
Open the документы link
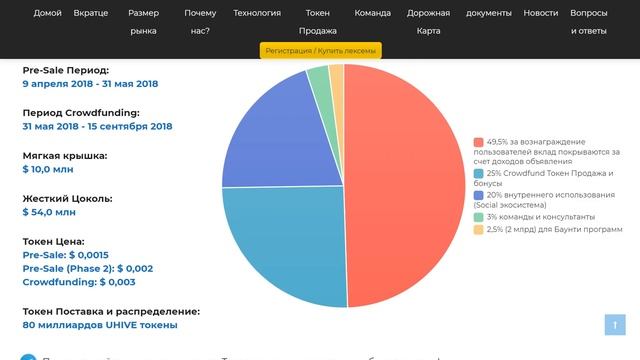[x=489, y=13]
